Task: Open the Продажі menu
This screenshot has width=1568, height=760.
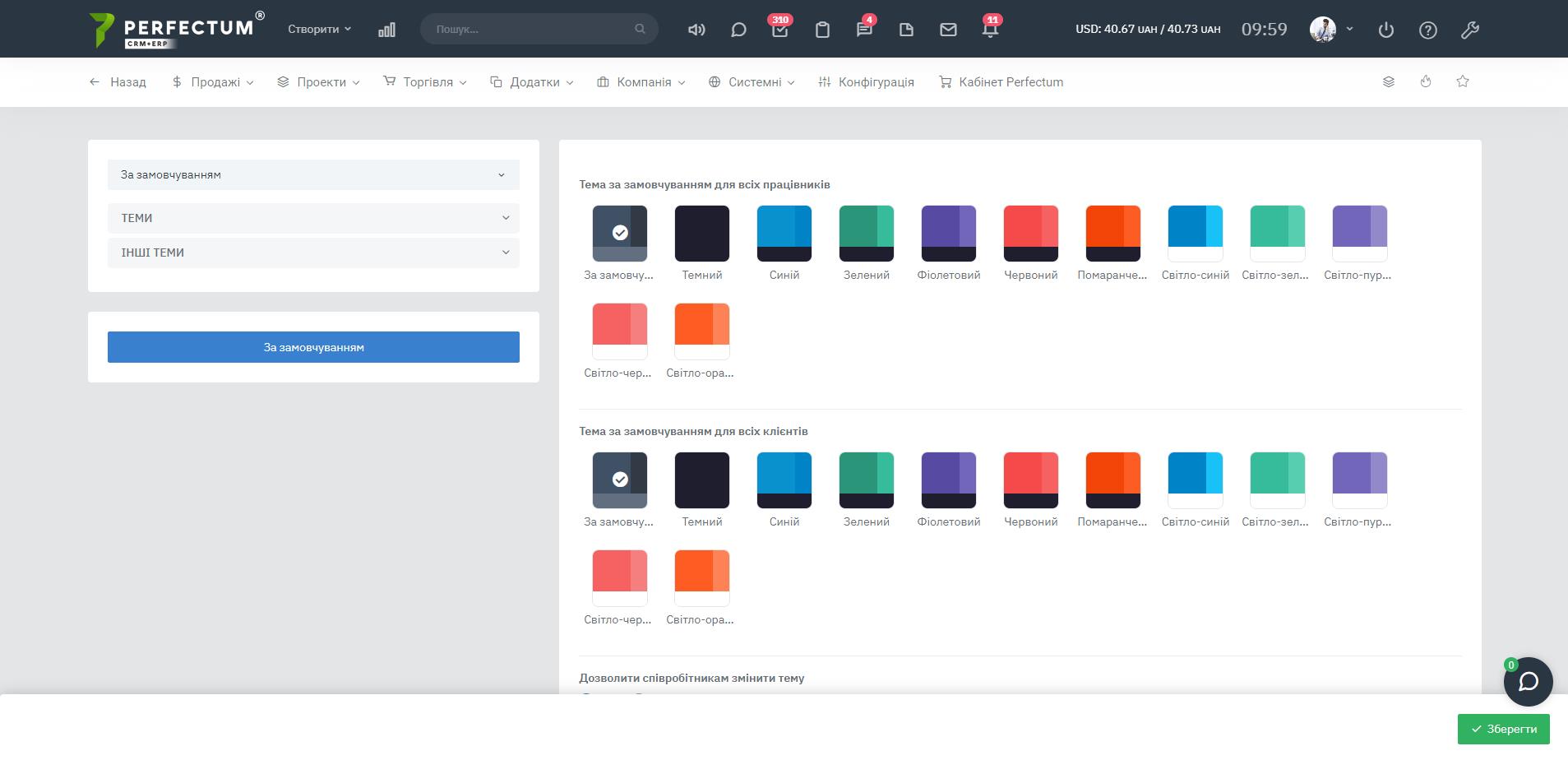Action: point(213,82)
